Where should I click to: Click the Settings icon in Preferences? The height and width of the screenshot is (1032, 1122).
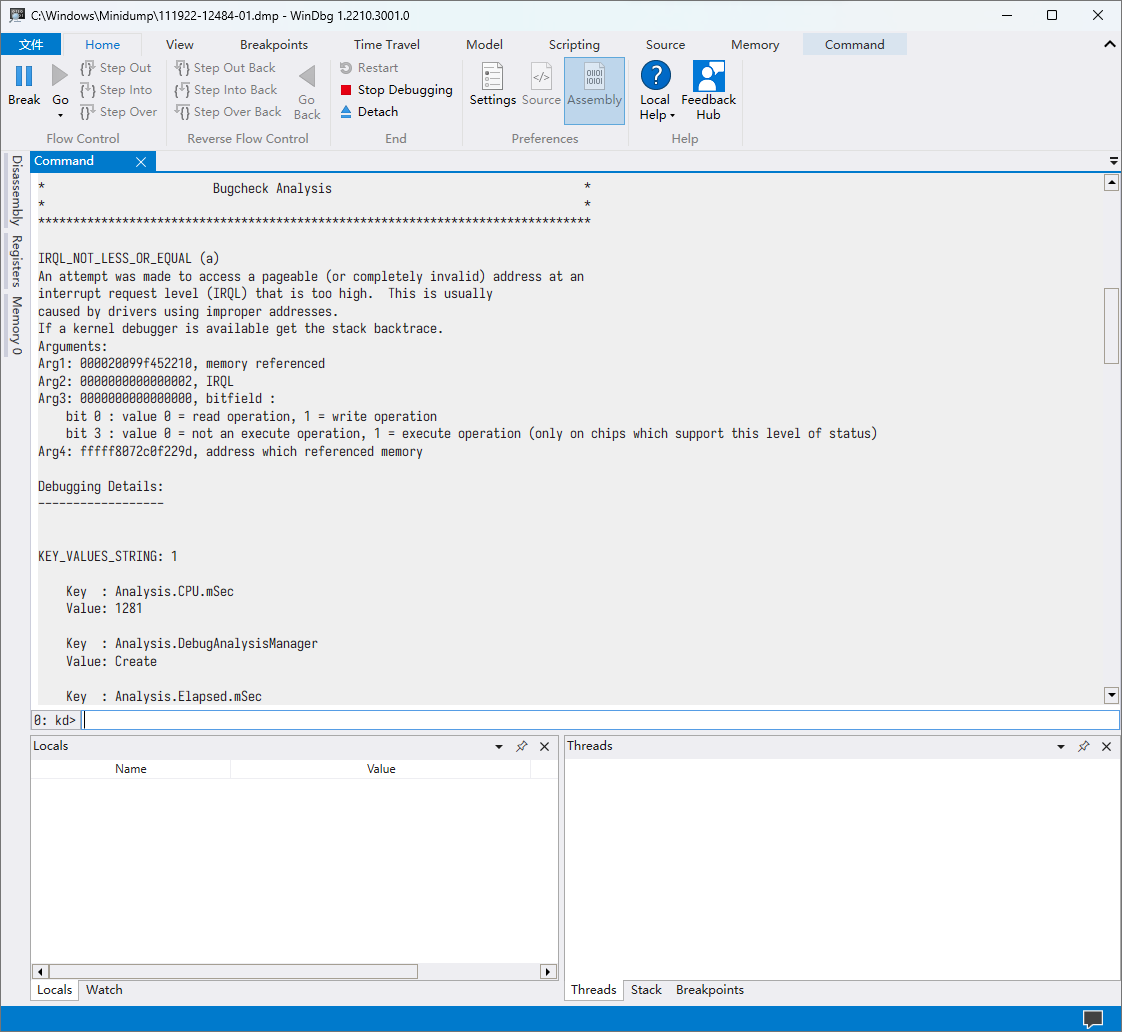click(492, 77)
